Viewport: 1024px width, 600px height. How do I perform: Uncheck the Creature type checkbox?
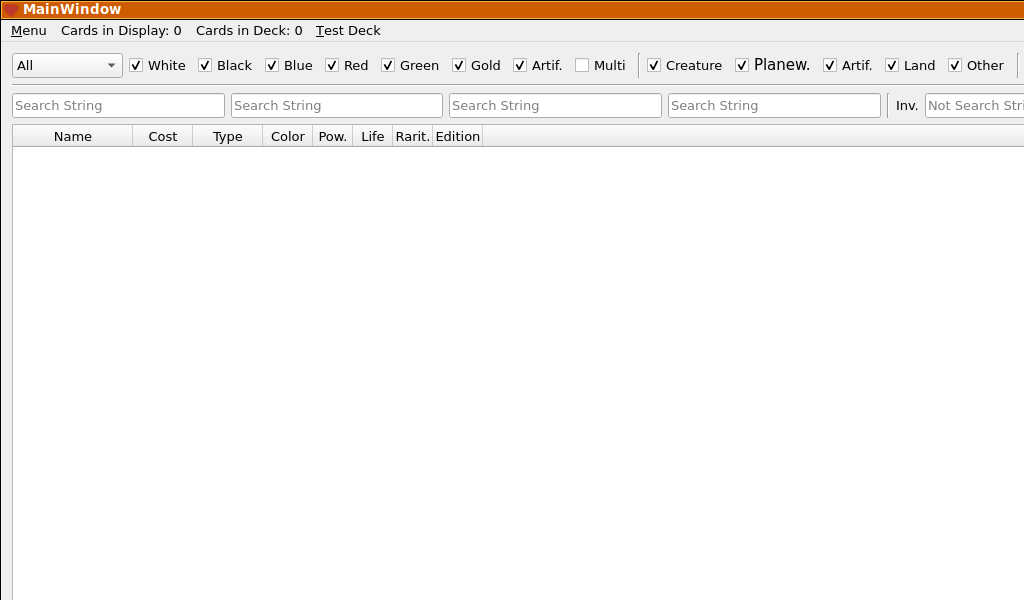point(654,66)
